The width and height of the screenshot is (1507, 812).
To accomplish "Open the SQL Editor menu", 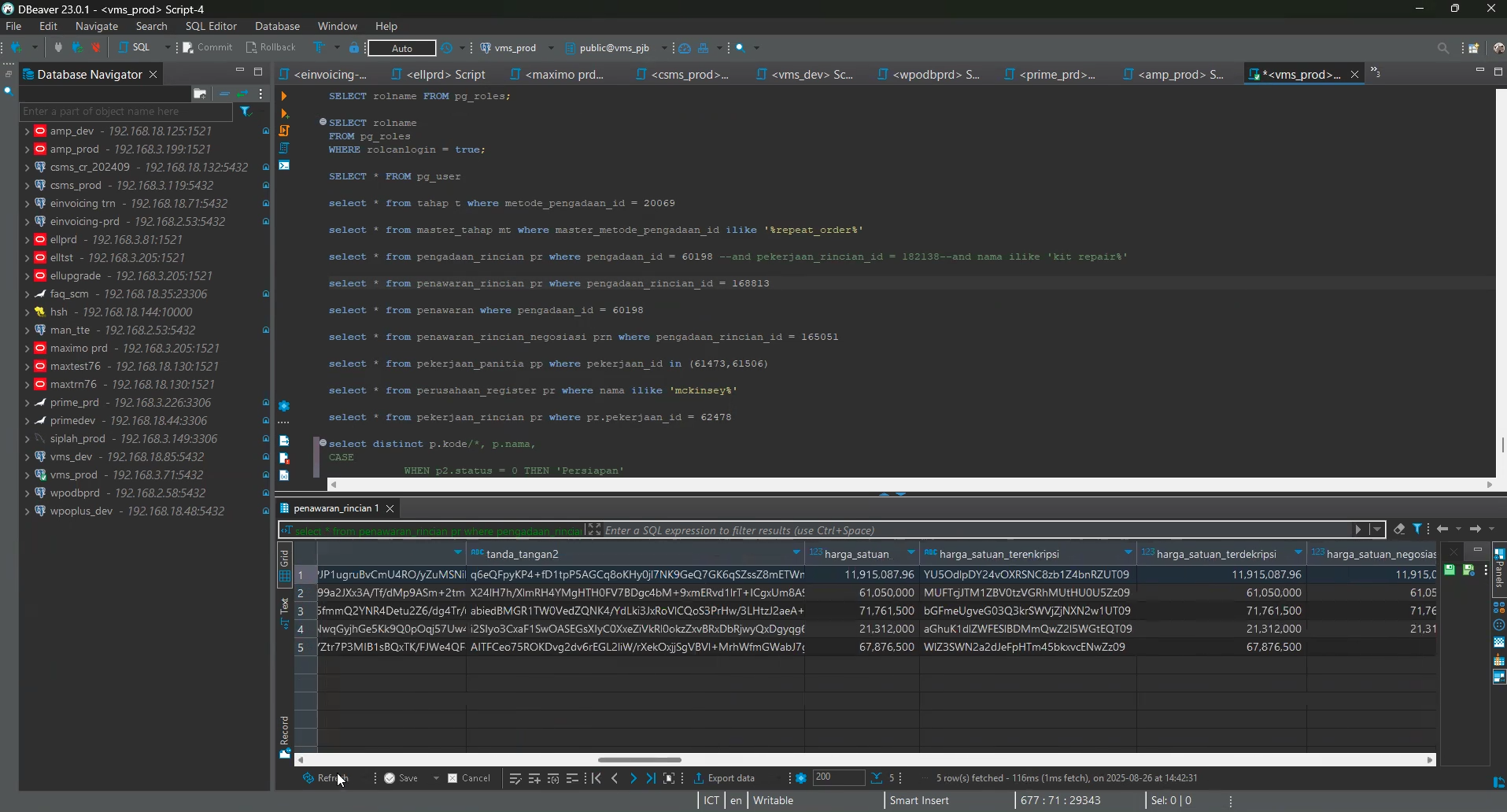I will (x=211, y=26).
